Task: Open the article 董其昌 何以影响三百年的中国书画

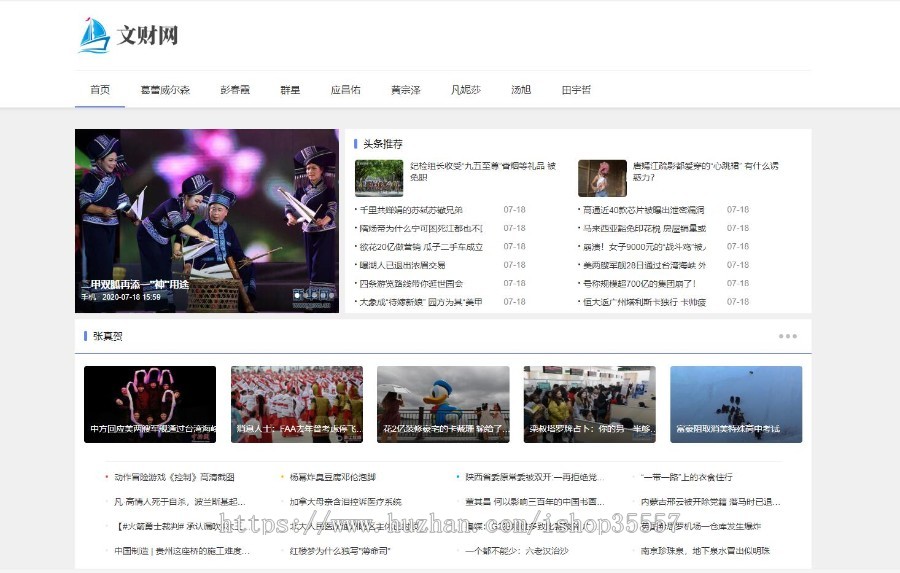Action: coord(534,502)
